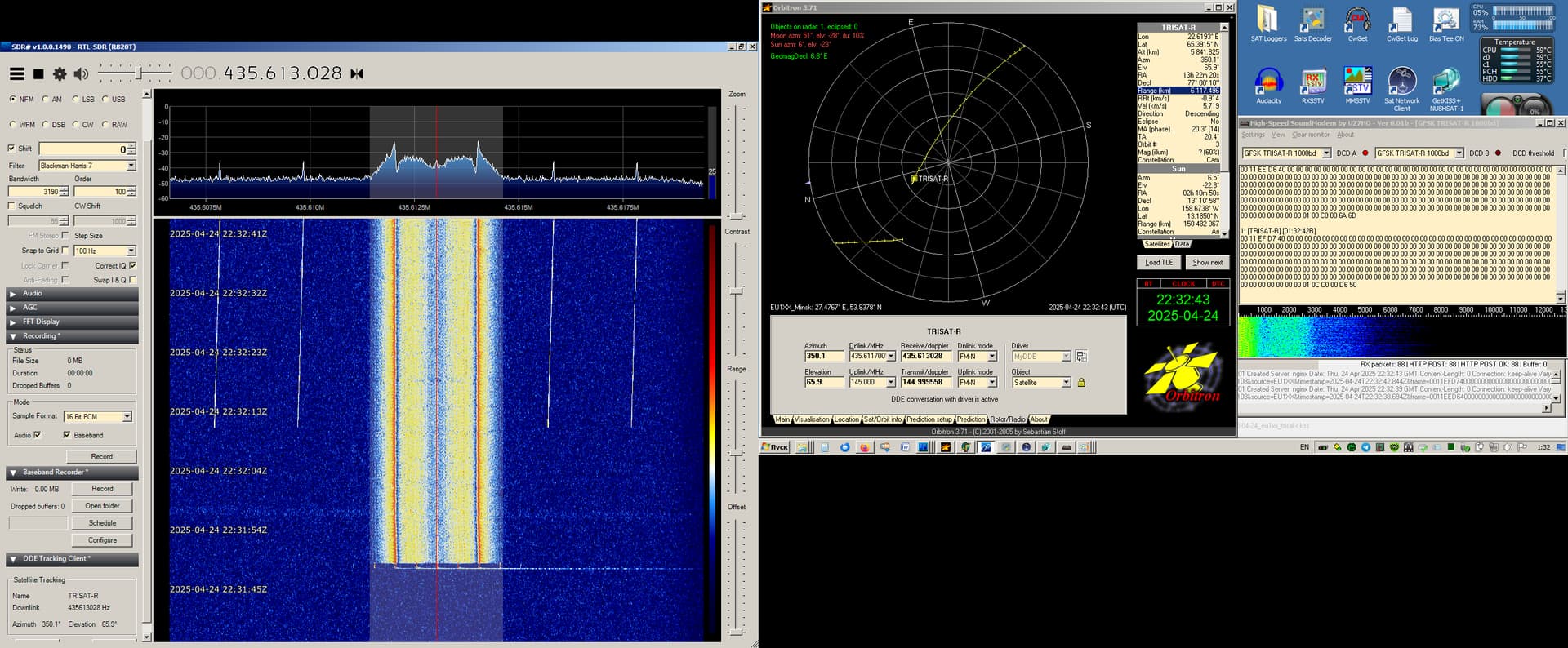Click Schedule in Baseband Recorder
Image resolution: width=1568 pixels, height=648 pixels.
[x=102, y=523]
